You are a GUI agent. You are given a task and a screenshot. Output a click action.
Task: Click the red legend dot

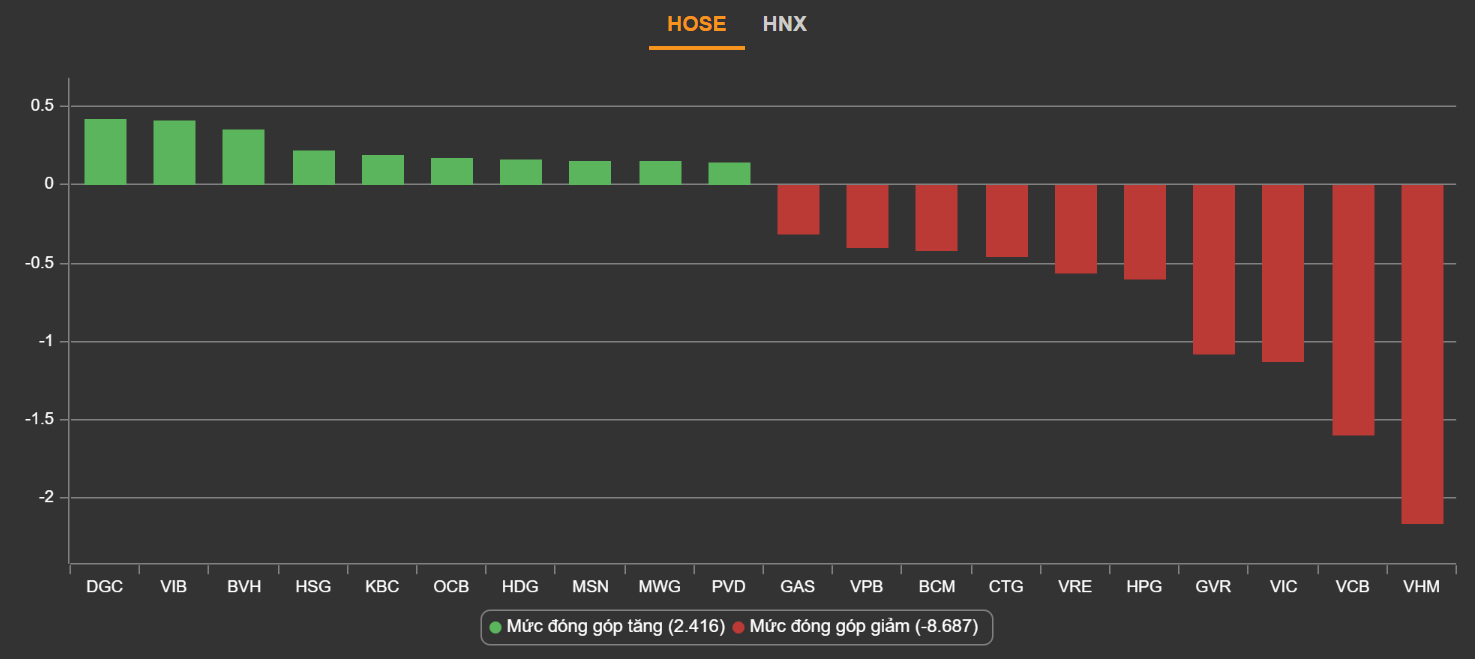738,627
